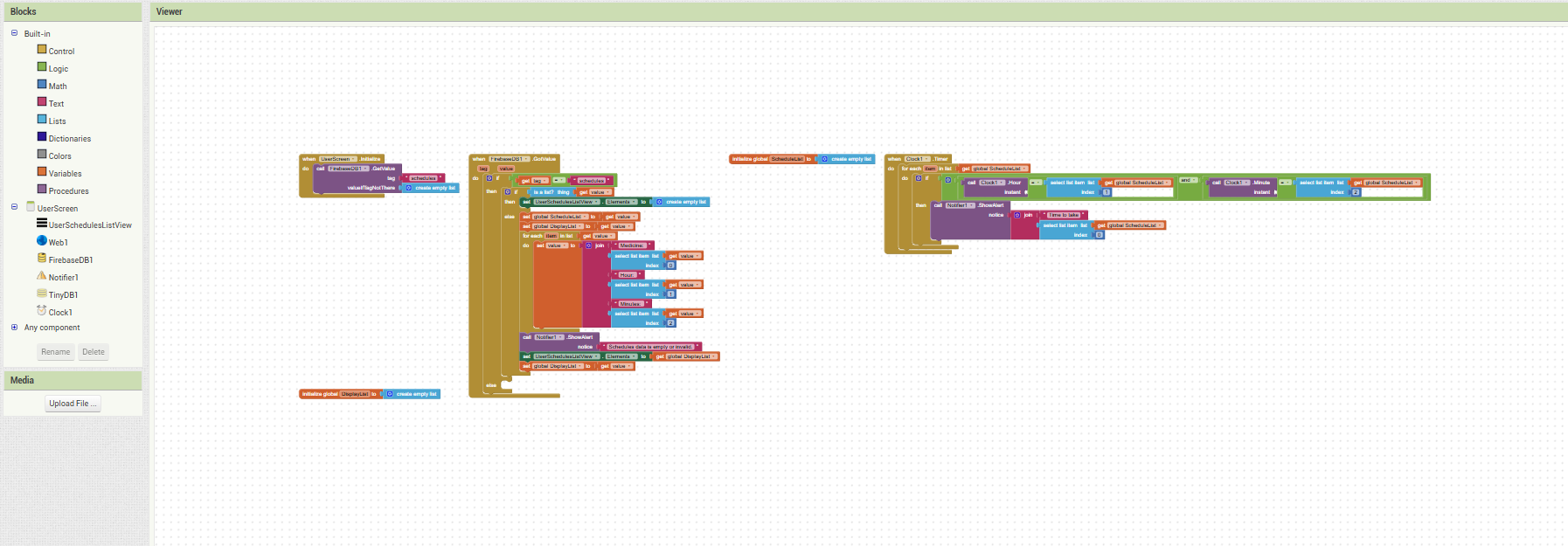Click the 'Time to take' text field
The height and width of the screenshot is (546, 1568).
(x=1064, y=215)
